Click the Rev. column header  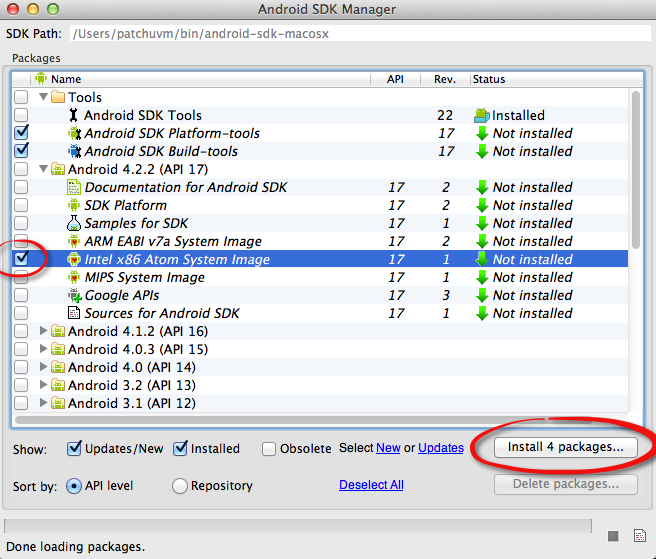pos(445,79)
